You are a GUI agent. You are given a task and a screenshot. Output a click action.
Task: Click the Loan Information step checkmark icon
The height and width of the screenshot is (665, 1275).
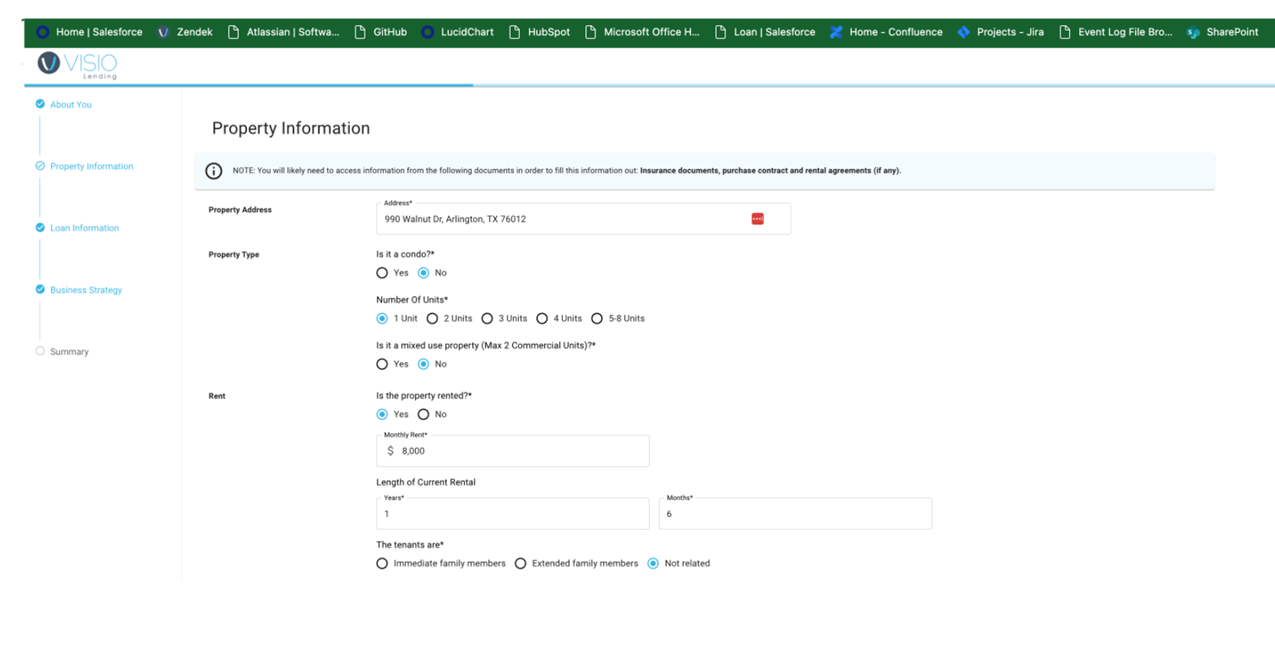tap(40, 228)
